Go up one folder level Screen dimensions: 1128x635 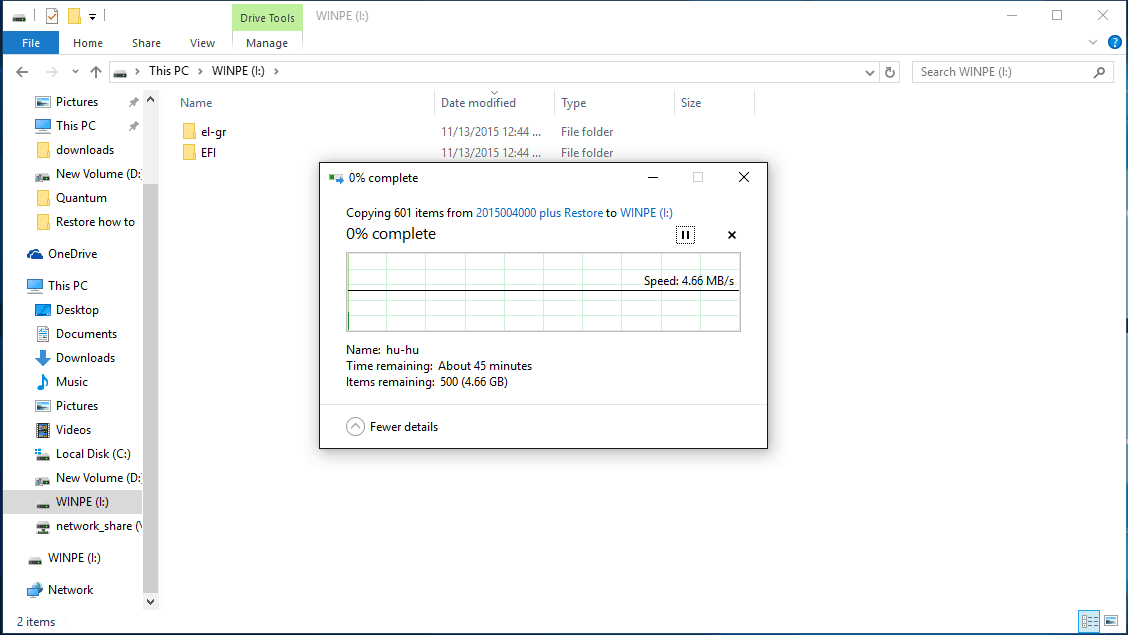point(96,72)
